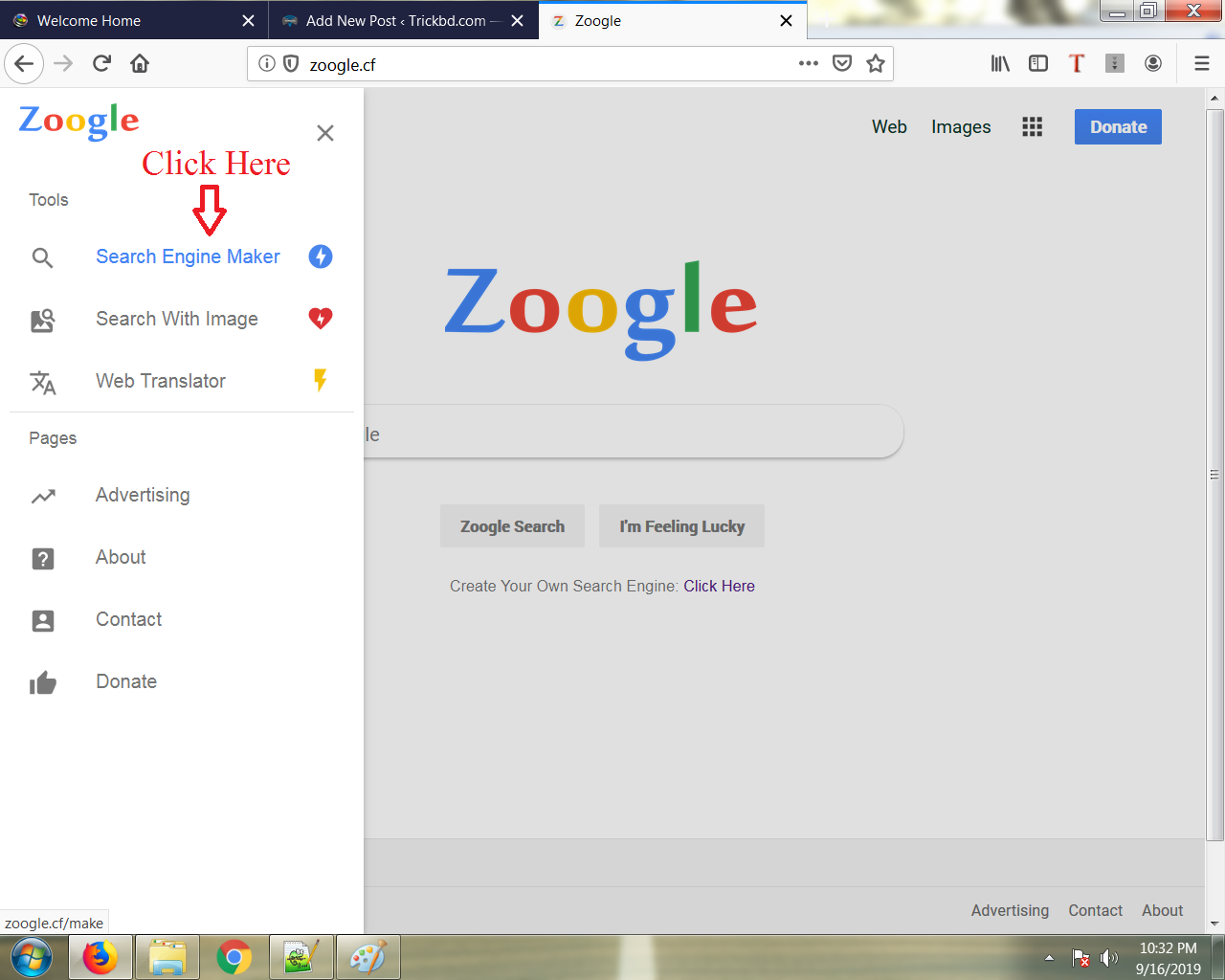Open footer Advertising link
The image size is (1225, 980).
click(1010, 910)
